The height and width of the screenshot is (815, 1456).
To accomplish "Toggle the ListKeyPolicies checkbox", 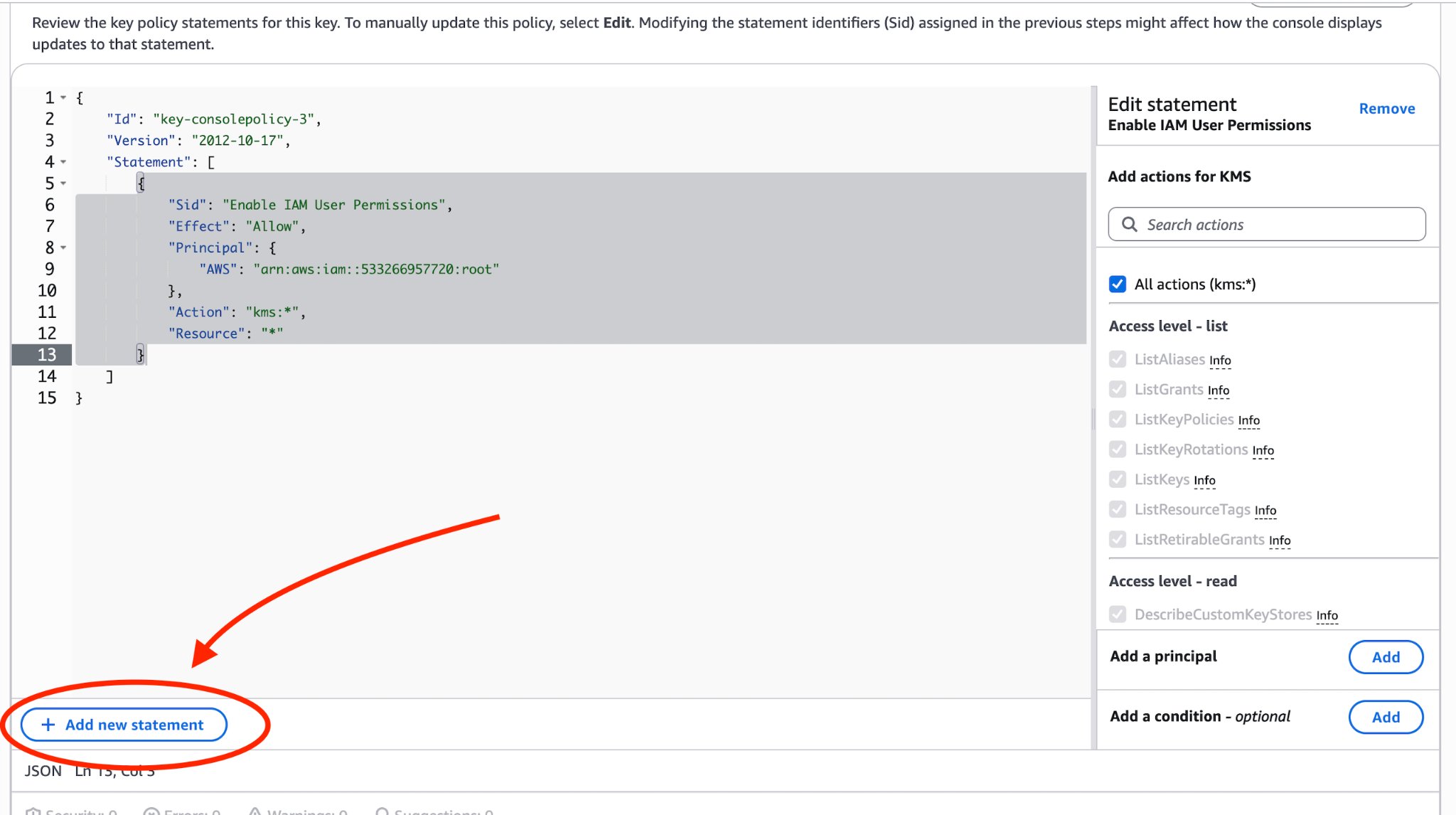I will coord(1118,419).
